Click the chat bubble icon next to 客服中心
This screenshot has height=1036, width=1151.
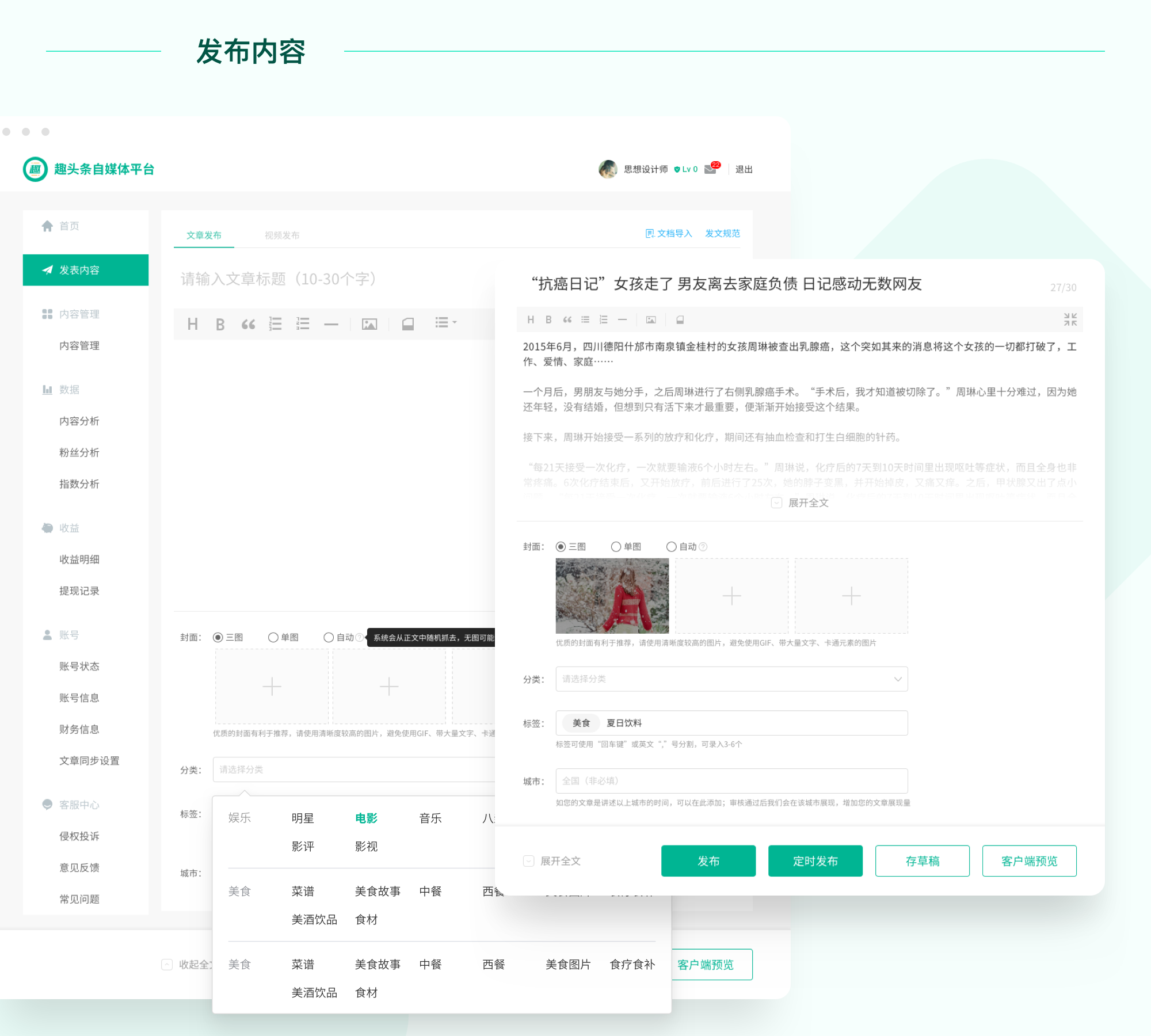pyautogui.click(x=47, y=805)
